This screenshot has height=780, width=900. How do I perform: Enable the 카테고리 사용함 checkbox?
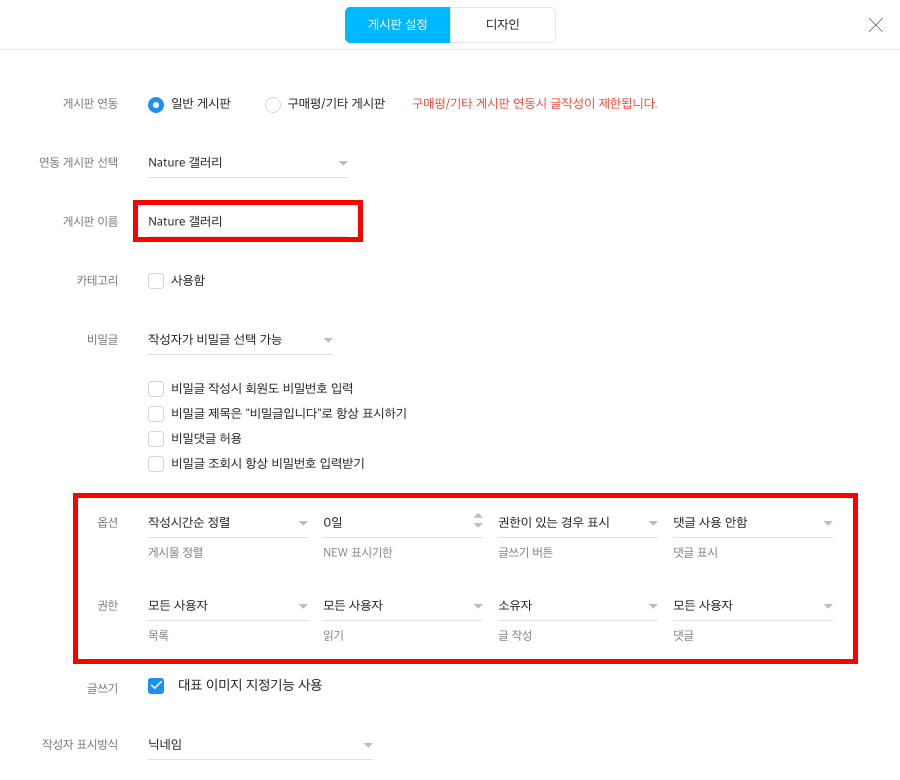pyautogui.click(x=156, y=281)
